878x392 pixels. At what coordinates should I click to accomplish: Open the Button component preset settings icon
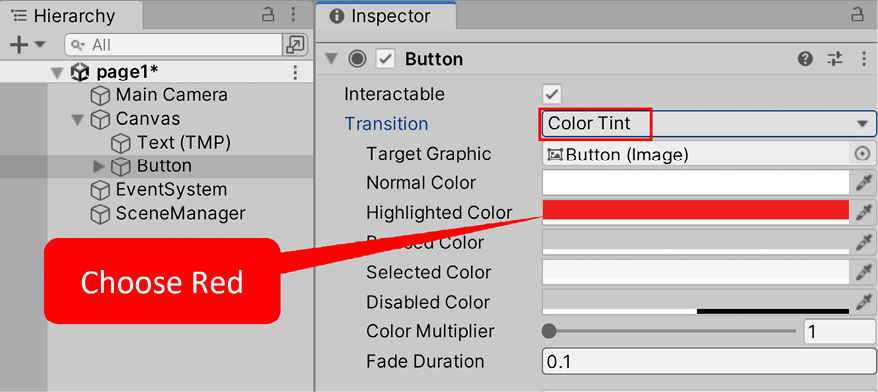(835, 59)
